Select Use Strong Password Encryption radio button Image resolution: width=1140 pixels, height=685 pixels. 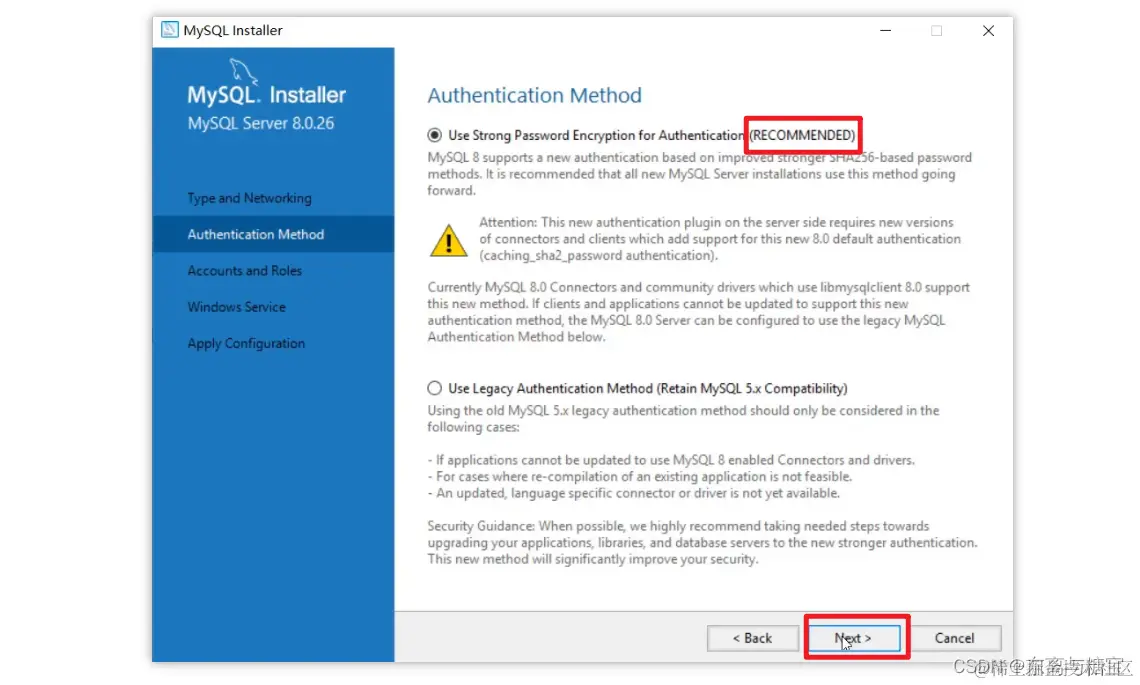coord(434,135)
